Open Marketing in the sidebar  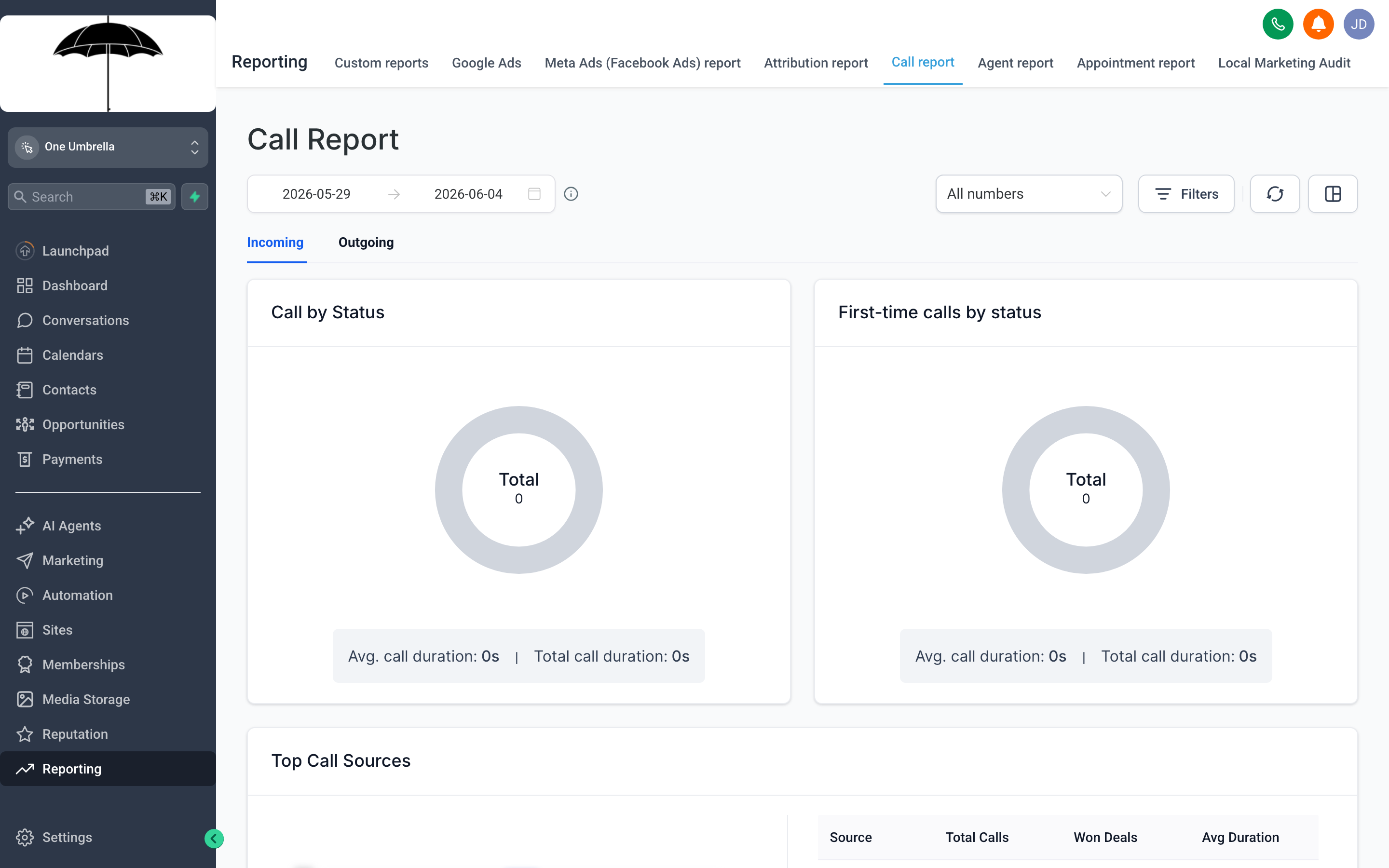tap(108, 560)
